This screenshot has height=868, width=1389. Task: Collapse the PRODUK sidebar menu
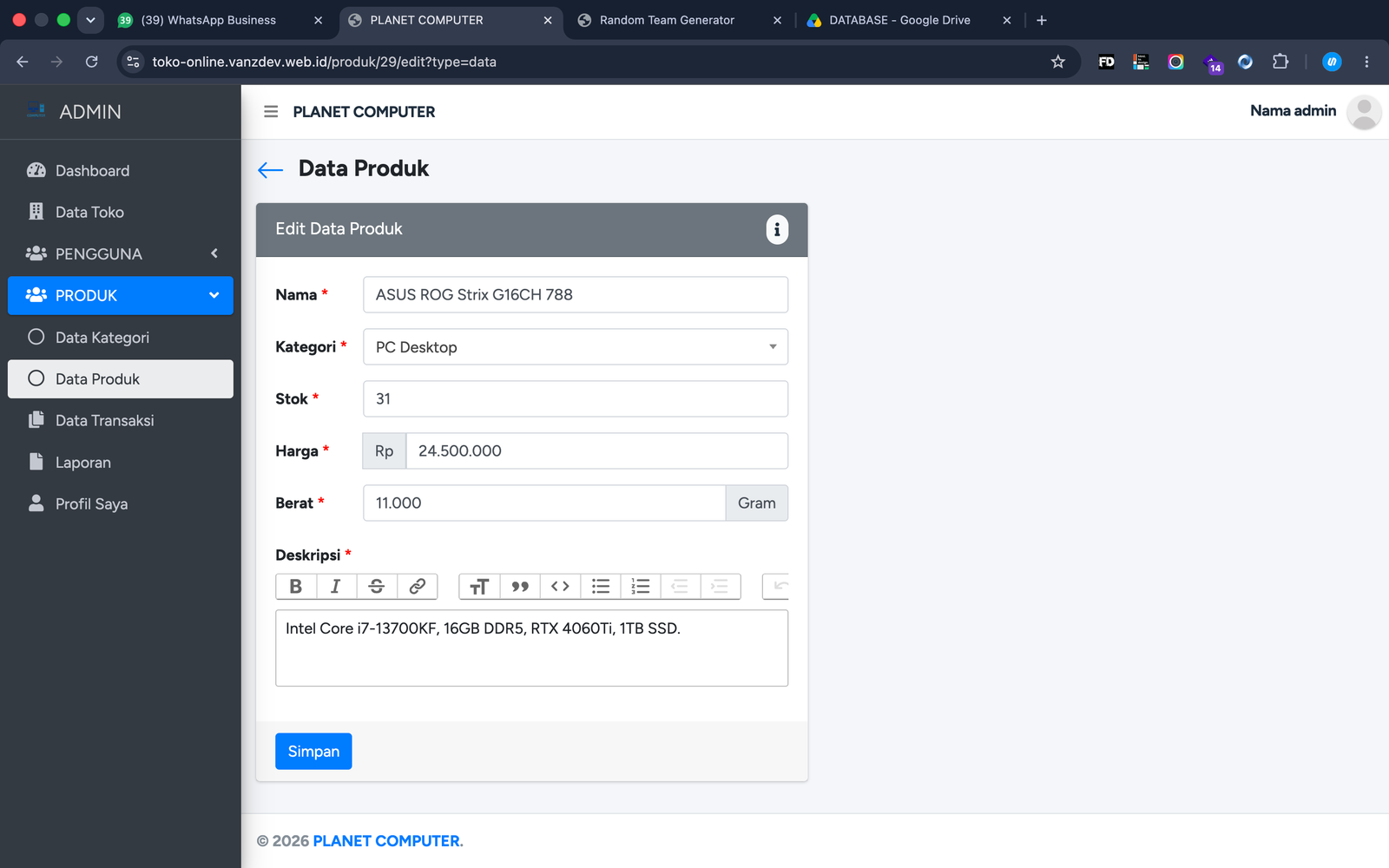(x=121, y=296)
